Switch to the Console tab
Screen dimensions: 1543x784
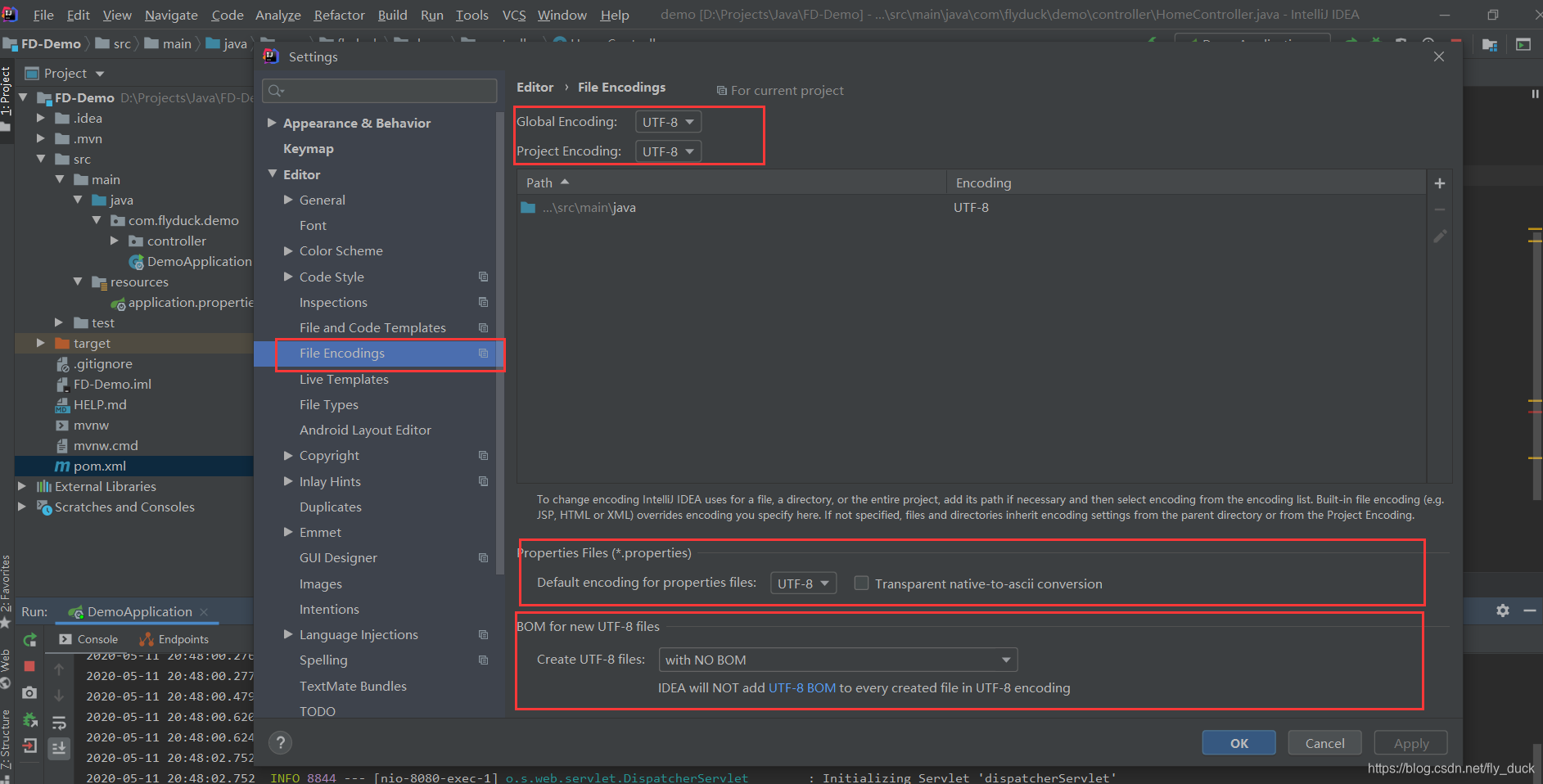point(88,639)
